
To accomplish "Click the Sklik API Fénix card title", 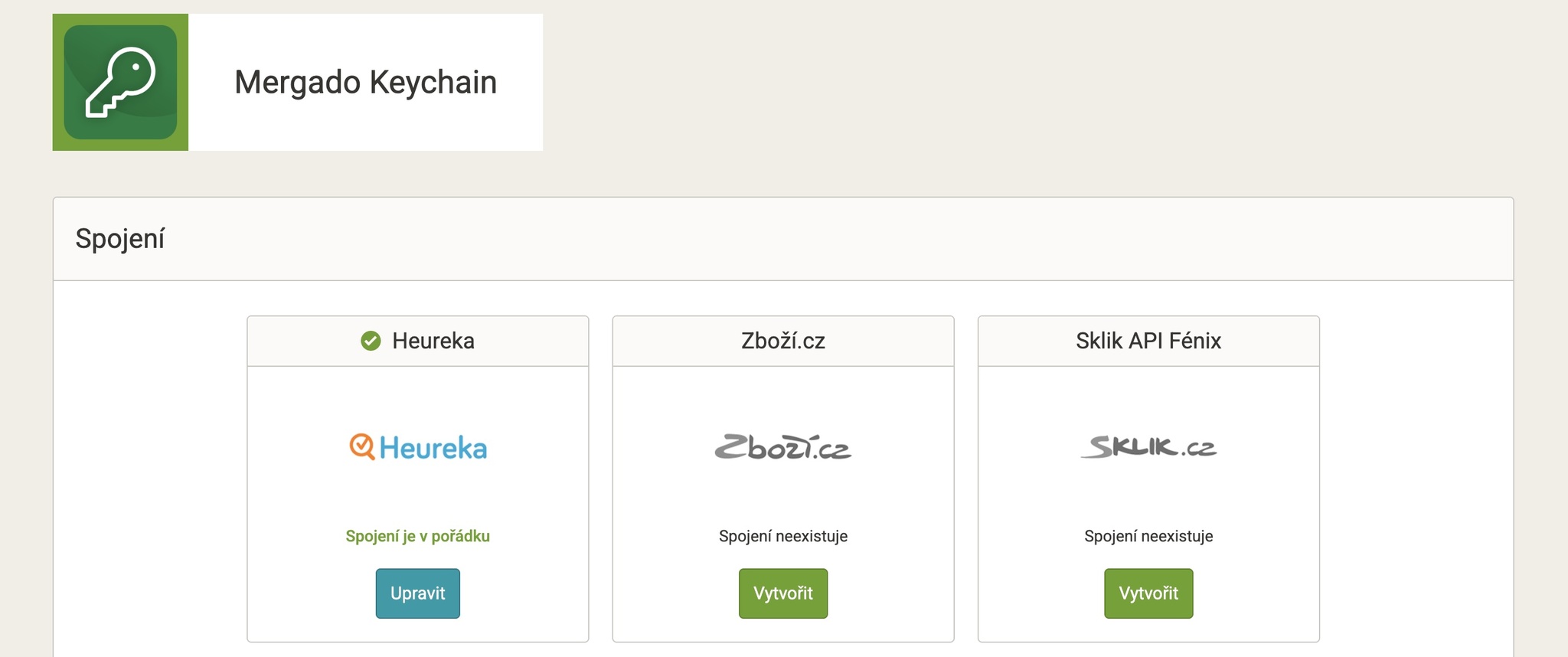I will click(1148, 341).
